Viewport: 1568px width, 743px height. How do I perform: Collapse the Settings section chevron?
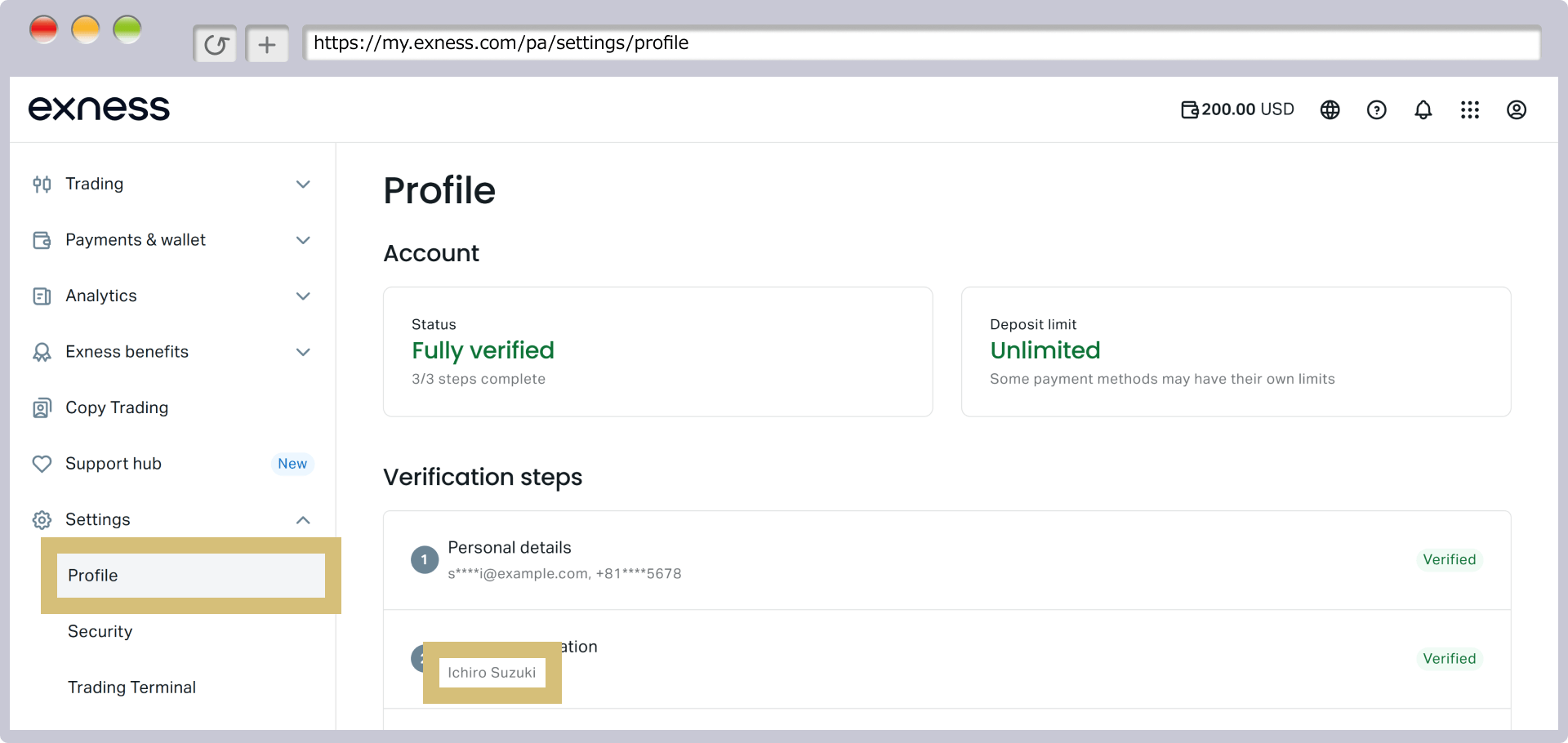click(303, 519)
